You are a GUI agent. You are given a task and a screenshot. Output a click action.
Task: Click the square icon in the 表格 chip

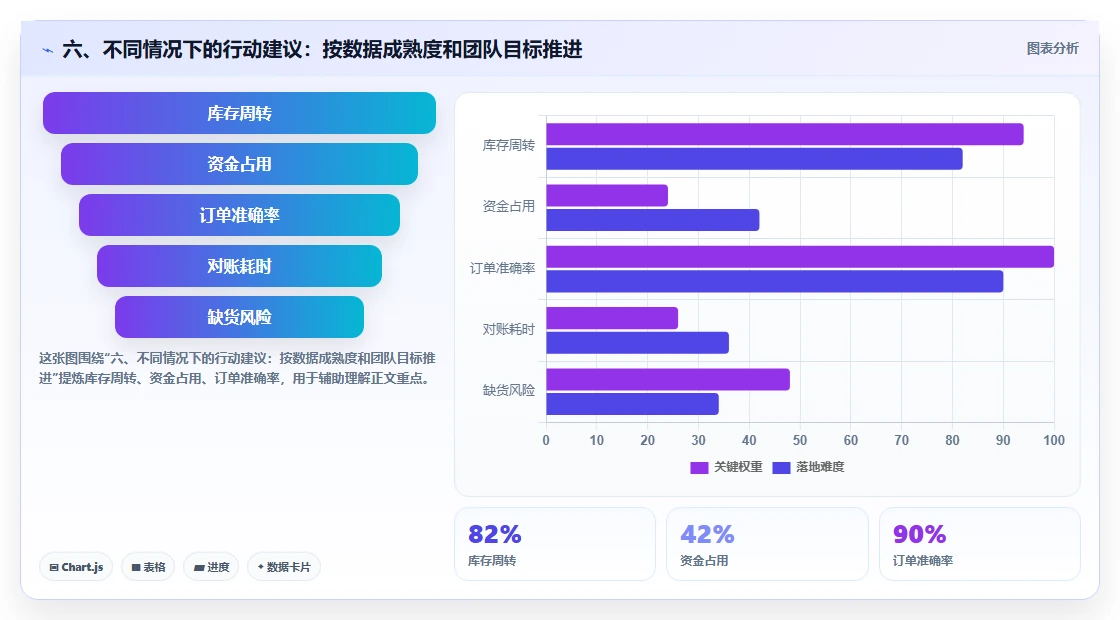[x=136, y=568]
